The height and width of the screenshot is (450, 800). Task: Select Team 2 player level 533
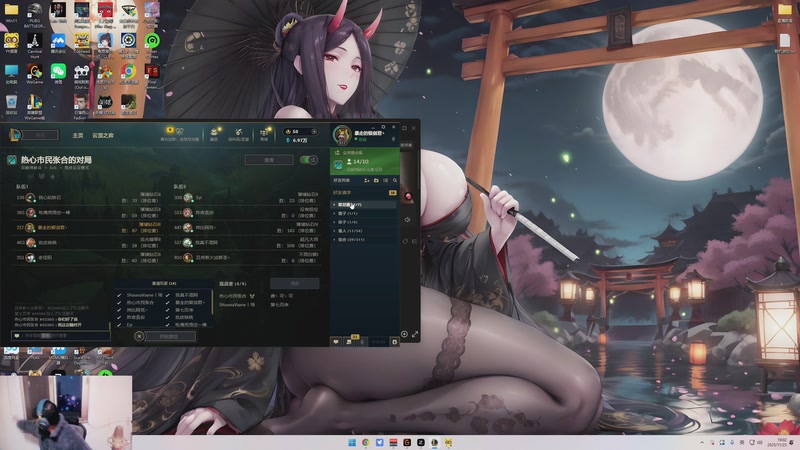click(x=246, y=212)
